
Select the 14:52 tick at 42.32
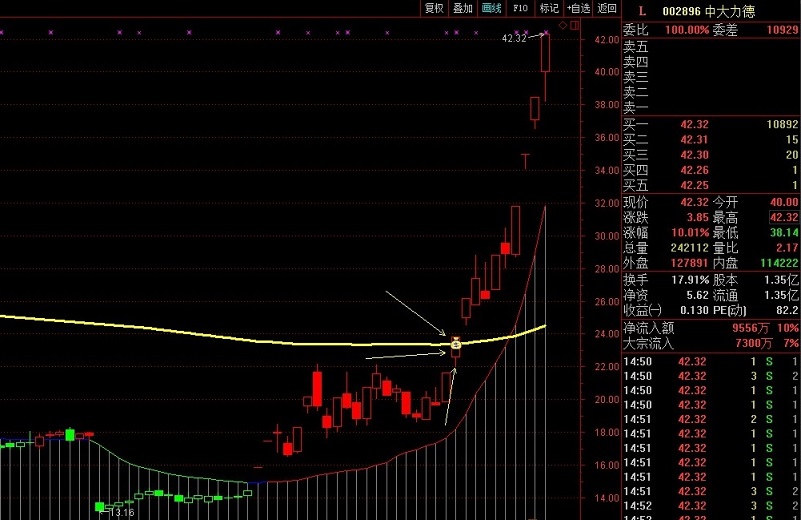coord(711,506)
